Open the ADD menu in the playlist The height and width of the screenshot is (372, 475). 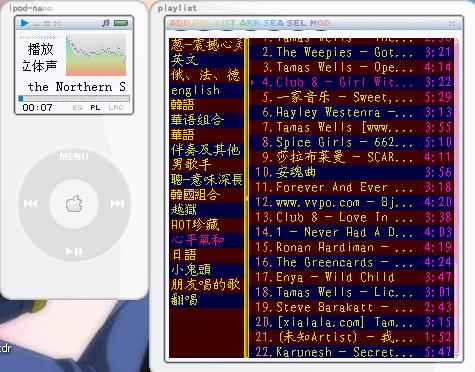pyautogui.click(x=180, y=23)
